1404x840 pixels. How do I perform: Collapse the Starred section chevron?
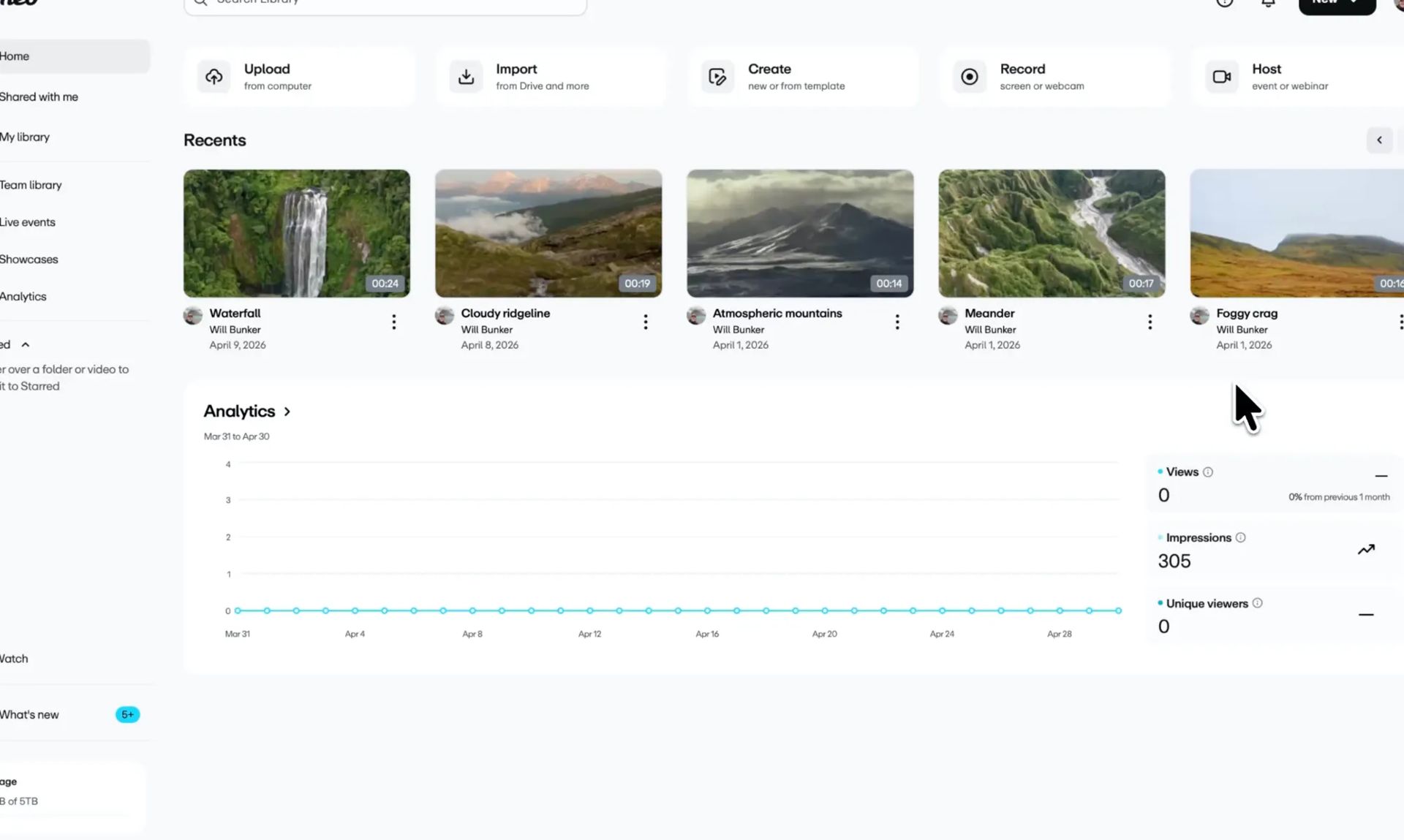(26, 344)
